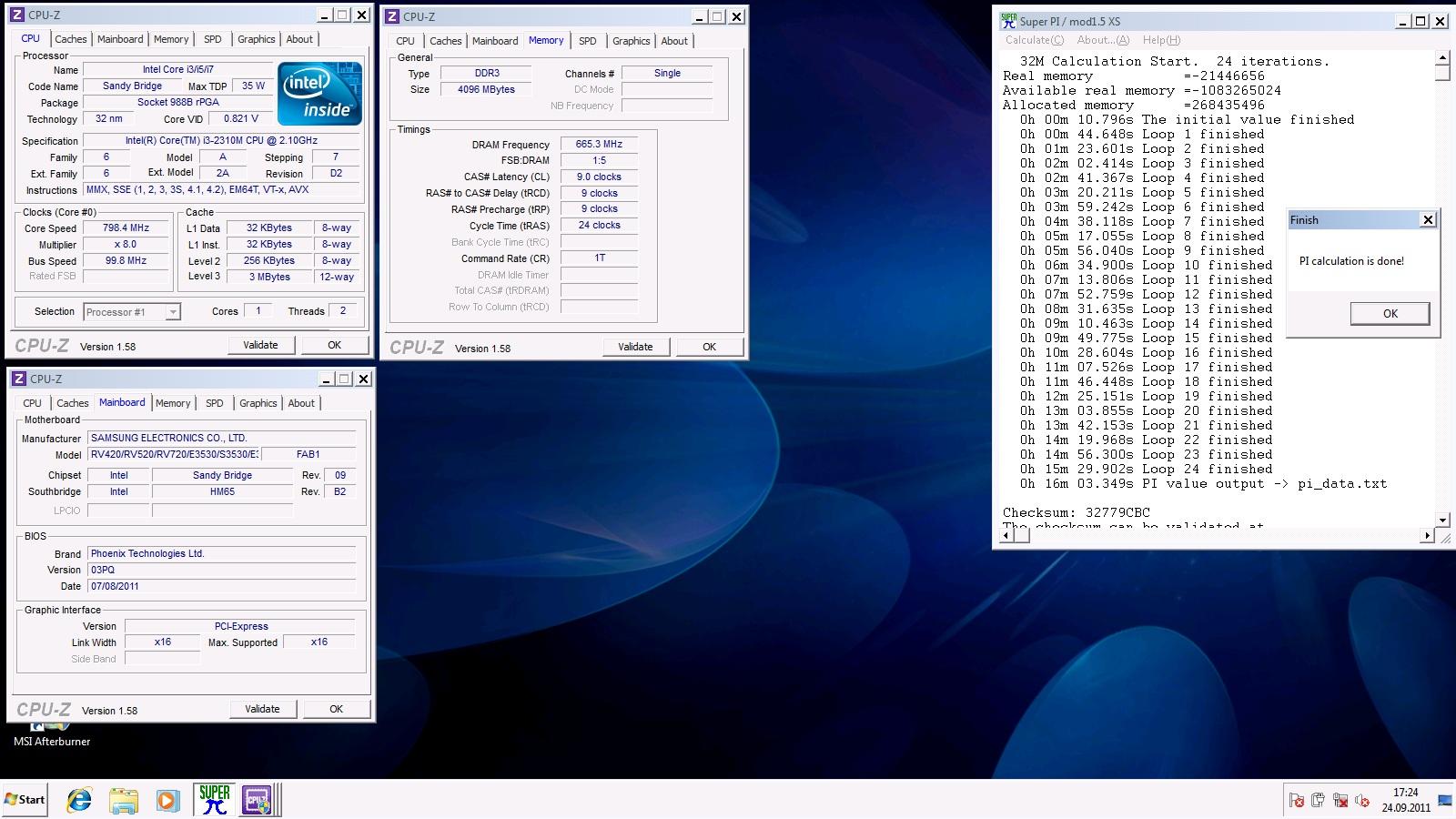Click the Core Speed value 798.4 MHz
The height and width of the screenshot is (819, 1456).
coord(126,228)
